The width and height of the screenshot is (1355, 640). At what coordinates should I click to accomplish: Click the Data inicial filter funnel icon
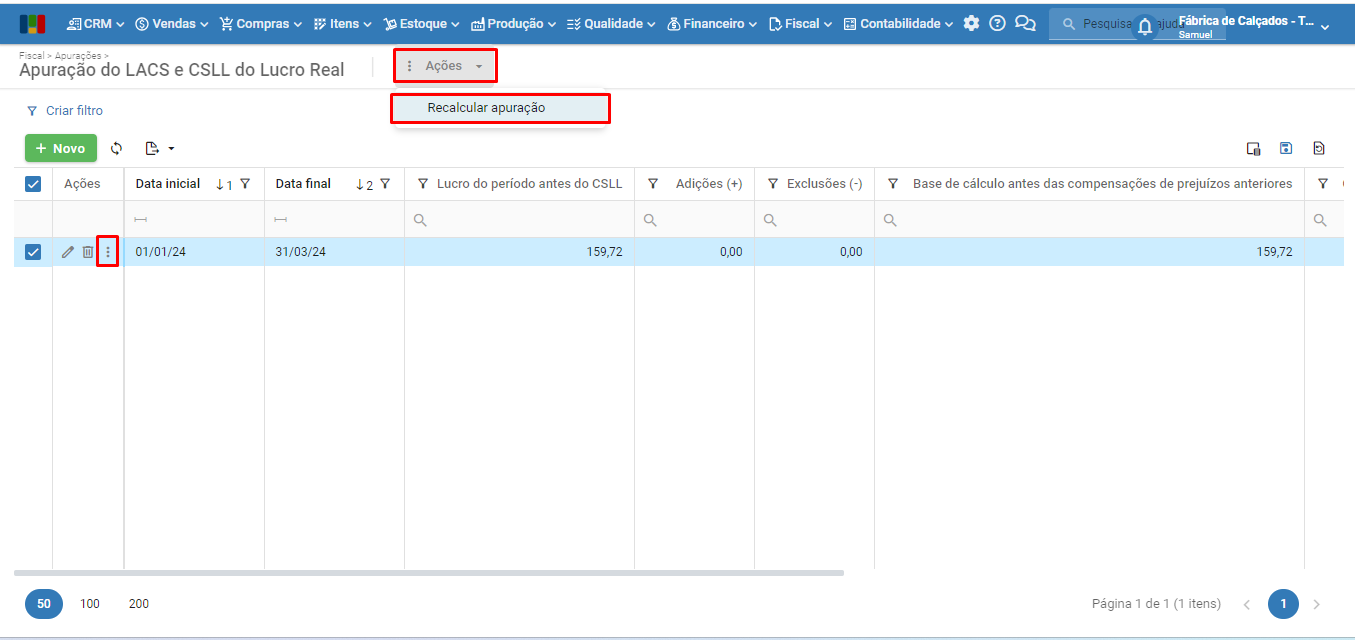245,184
